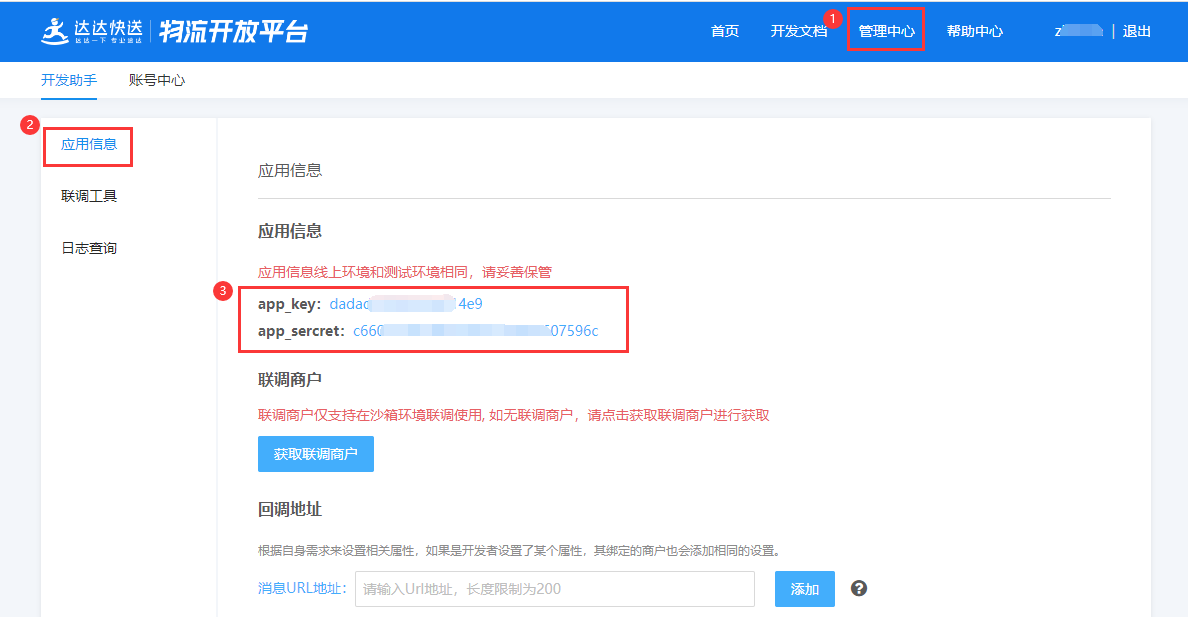1188x617 pixels.
Task: Click the help question-mark icon
Action: click(x=858, y=588)
